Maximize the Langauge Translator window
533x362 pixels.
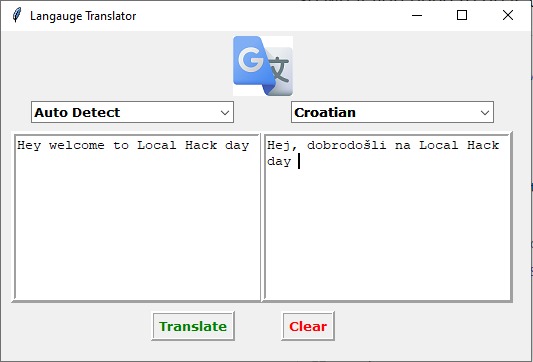click(x=462, y=15)
